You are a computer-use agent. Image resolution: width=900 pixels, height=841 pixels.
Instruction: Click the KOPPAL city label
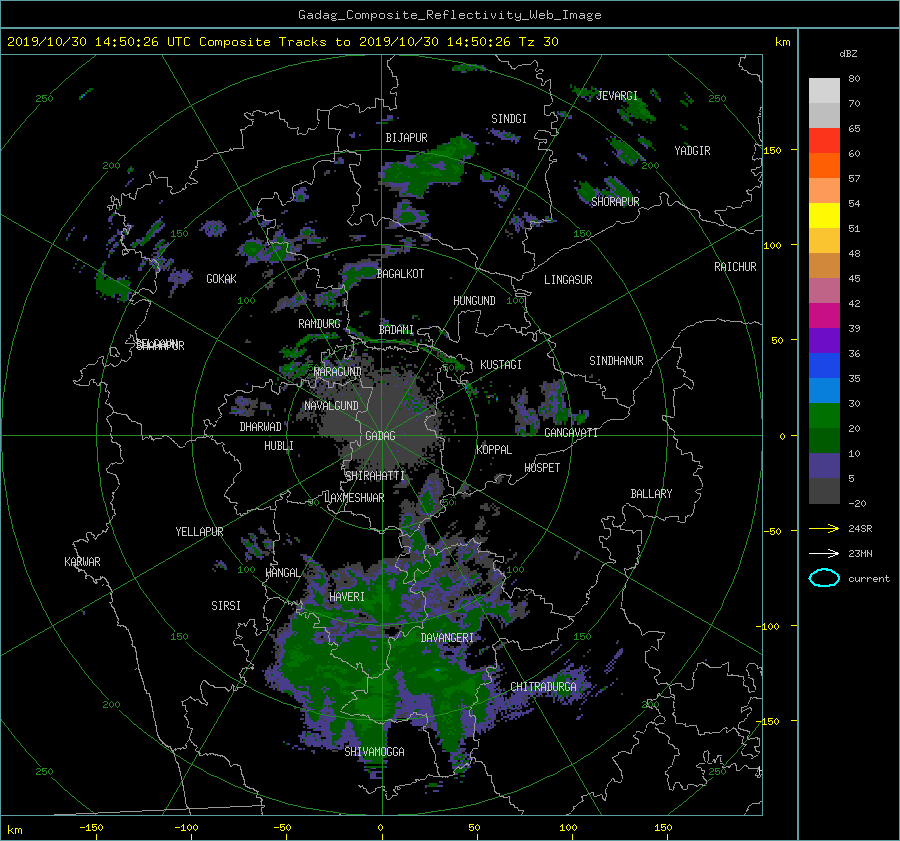coord(494,450)
